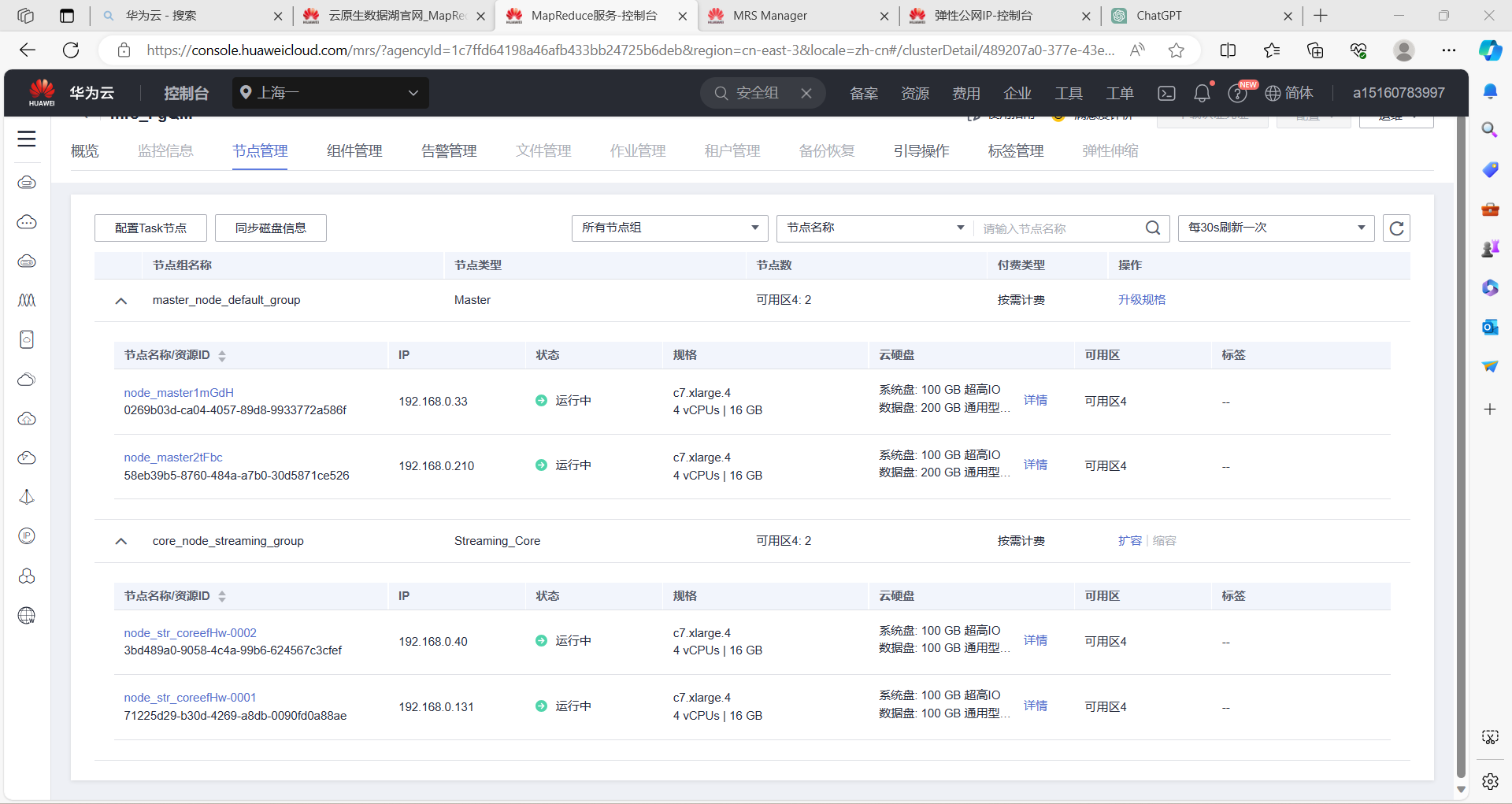Image resolution: width=1512 pixels, height=804 pixels.
Task: Switch language with the globe 简体 icon
Action: pos(1289,93)
